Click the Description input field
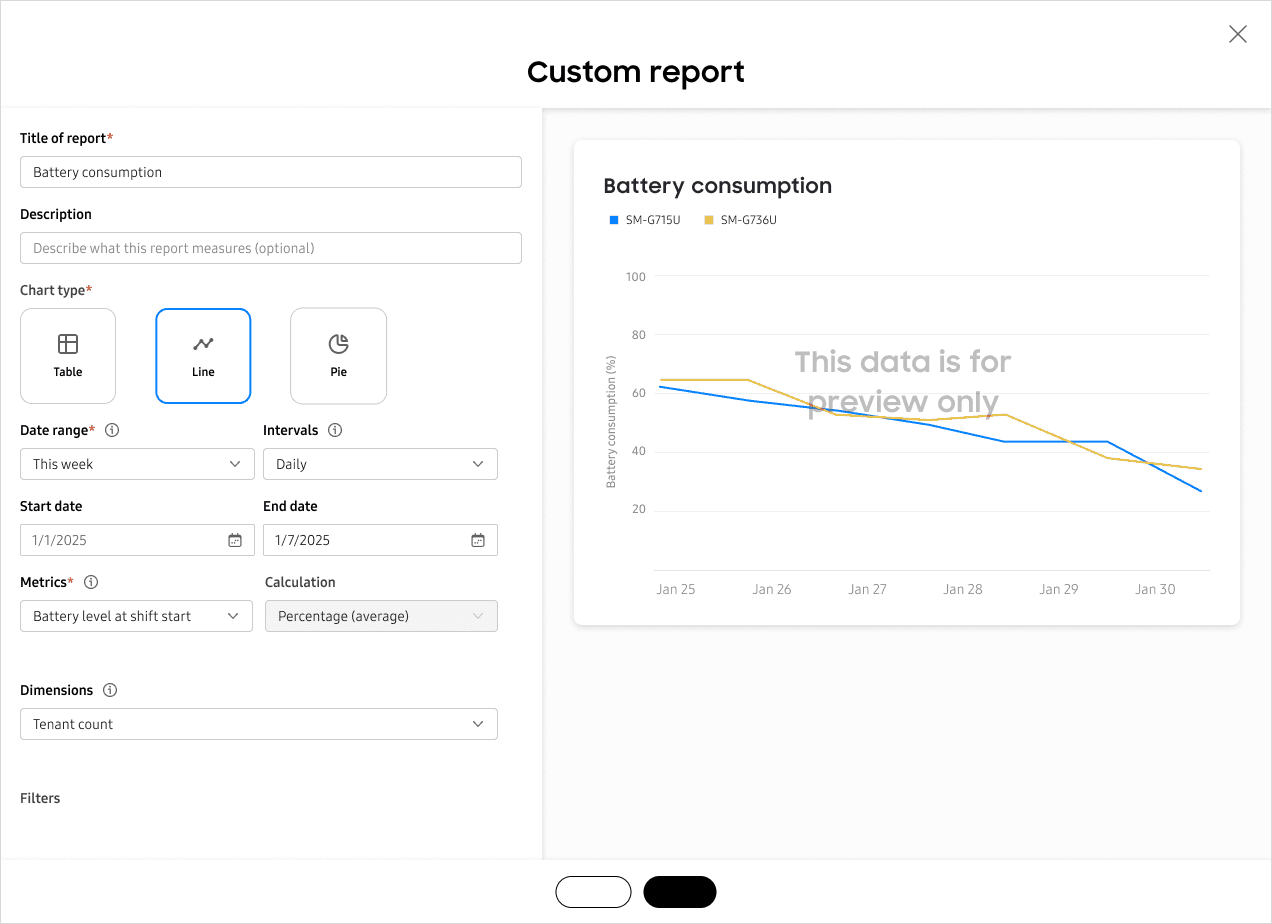The image size is (1272, 924). [x=271, y=248]
